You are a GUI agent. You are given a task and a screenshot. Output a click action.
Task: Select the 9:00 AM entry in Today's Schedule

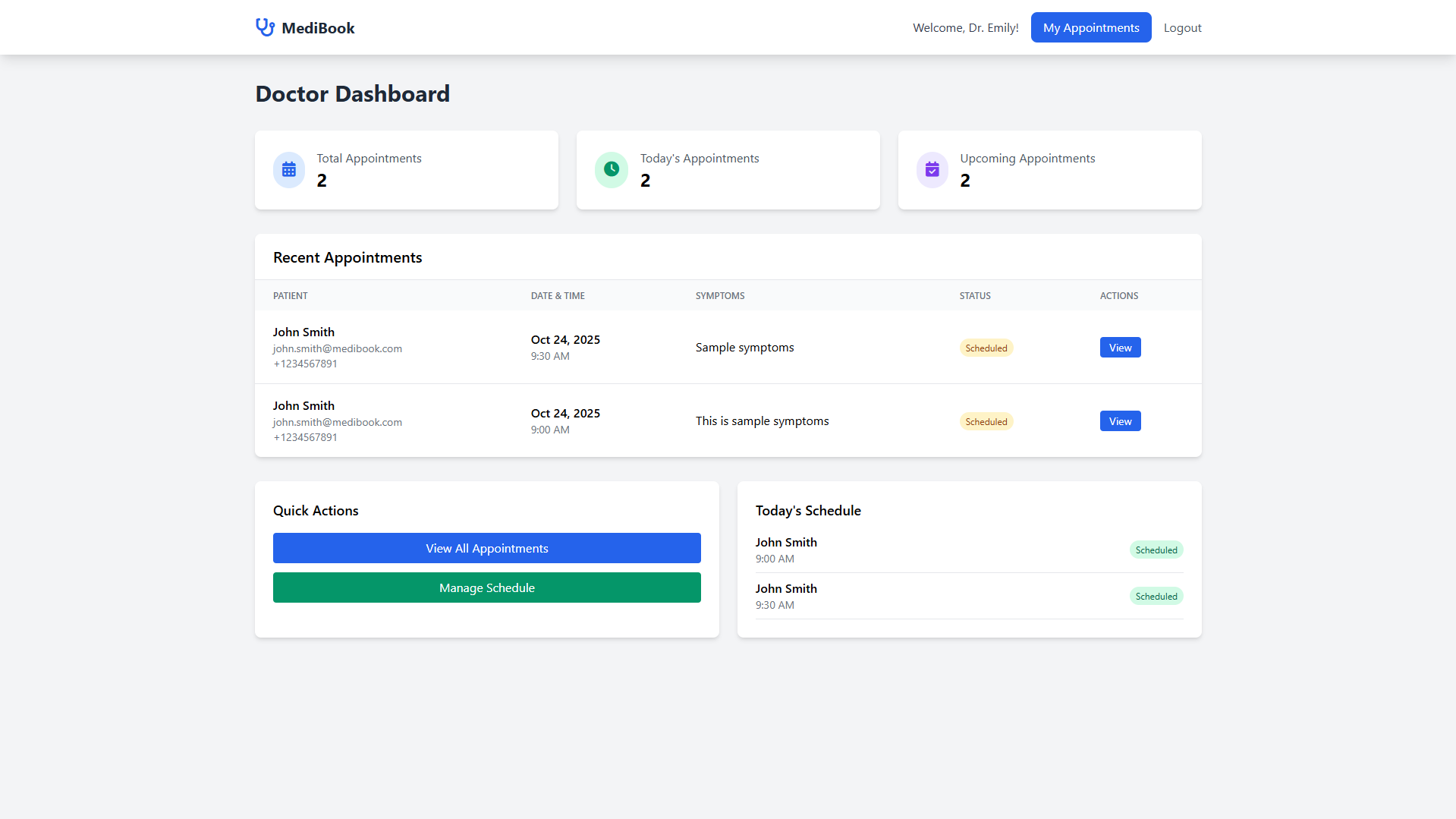coord(786,550)
